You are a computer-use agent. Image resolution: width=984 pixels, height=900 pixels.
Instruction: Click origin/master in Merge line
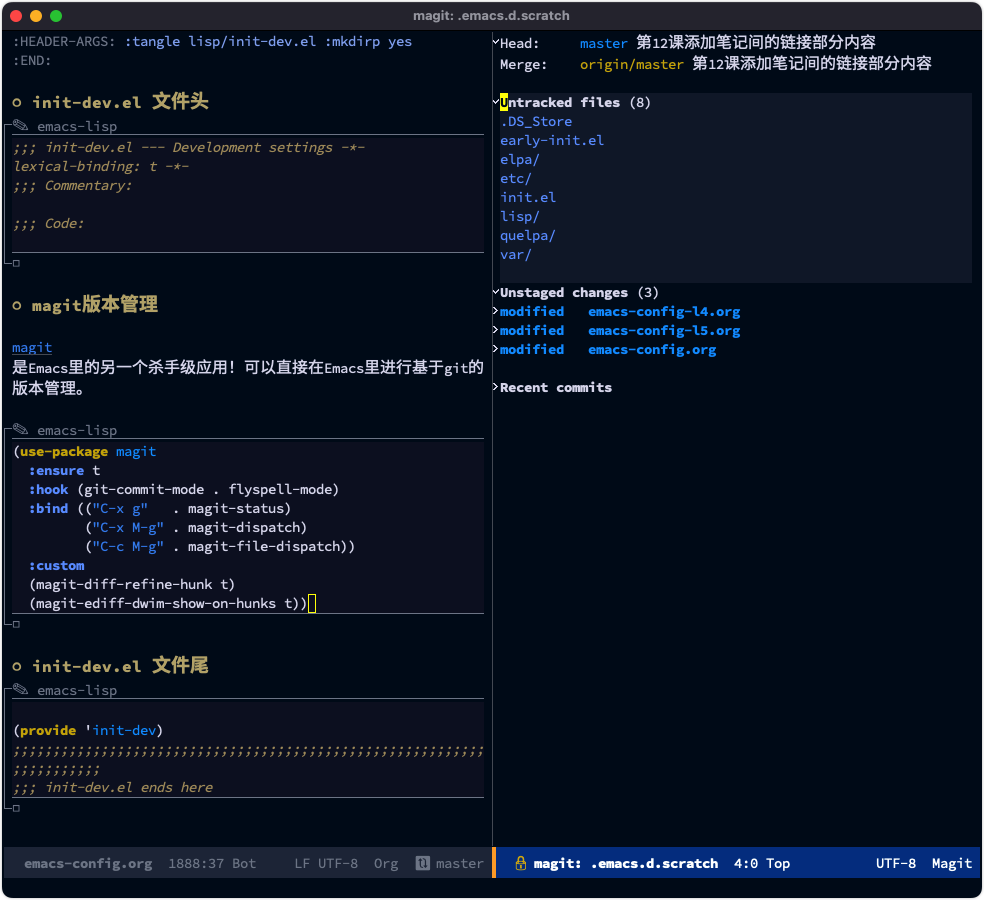coord(631,64)
